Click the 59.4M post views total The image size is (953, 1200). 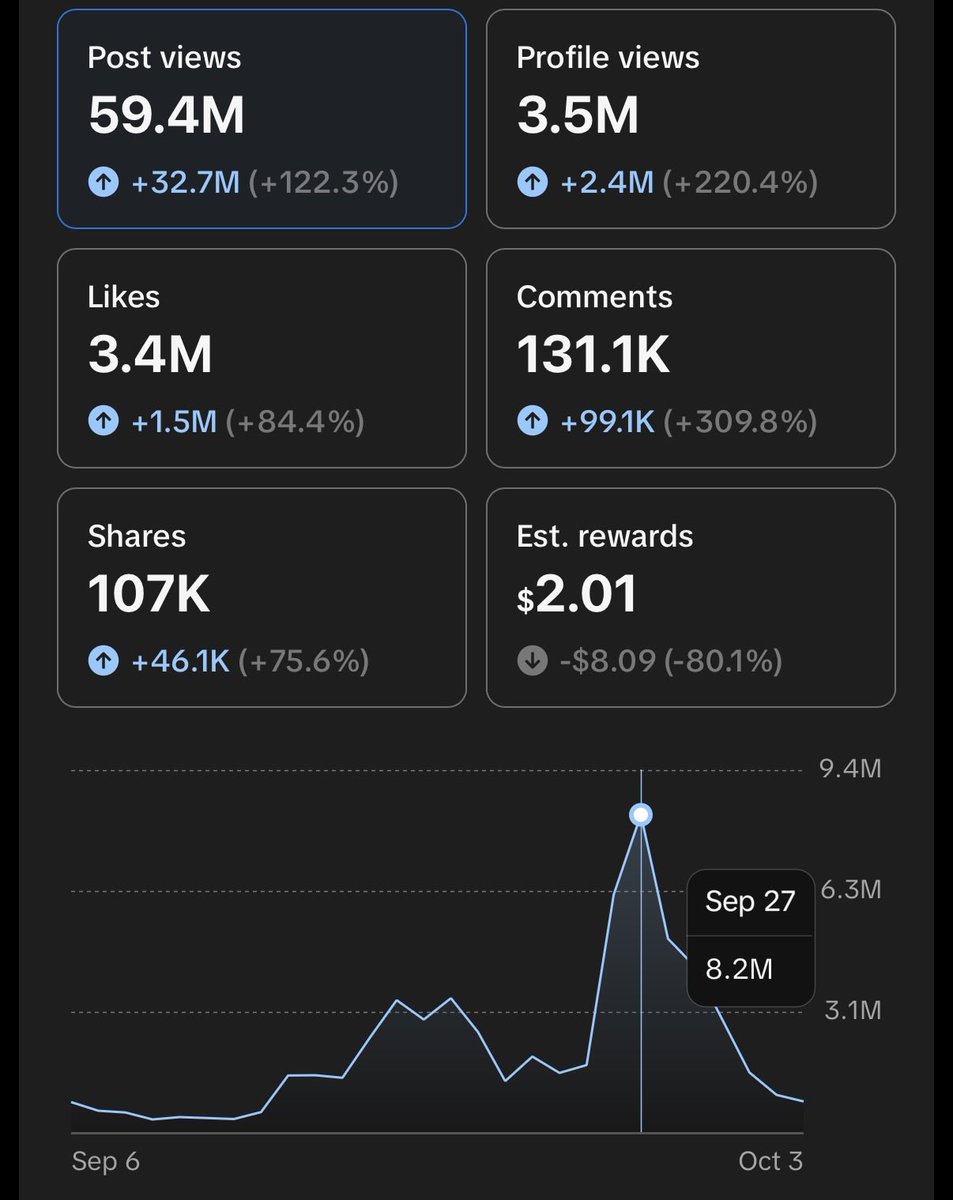(166, 116)
